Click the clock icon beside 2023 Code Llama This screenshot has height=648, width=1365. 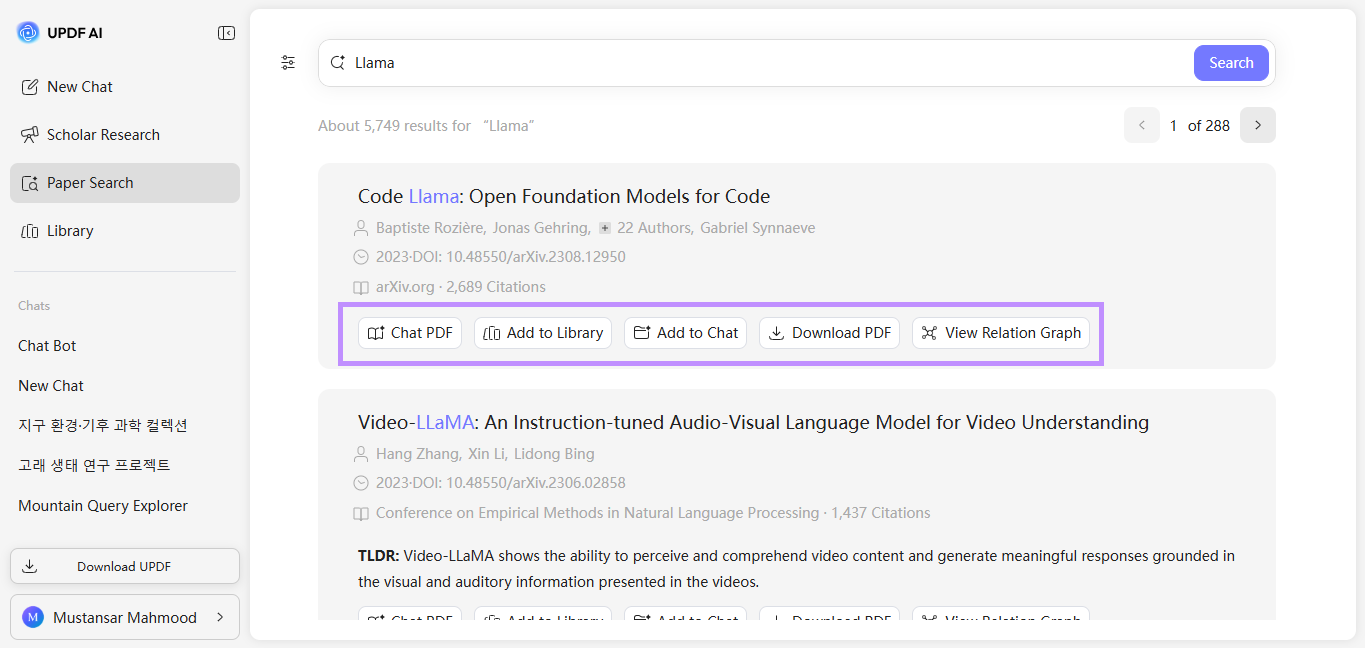point(361,257)
